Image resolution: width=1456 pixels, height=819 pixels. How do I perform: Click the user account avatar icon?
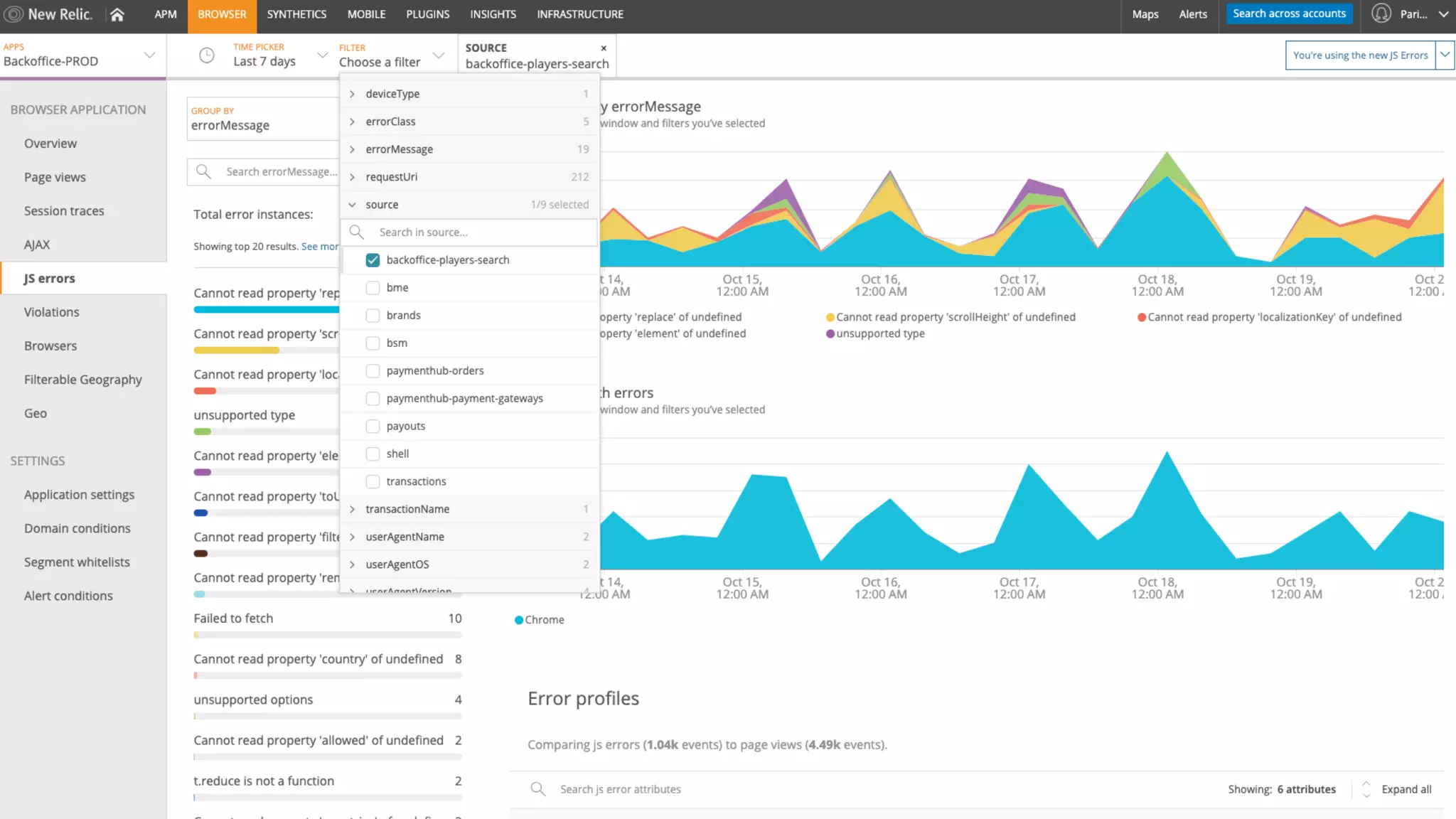coord(1381,14)
